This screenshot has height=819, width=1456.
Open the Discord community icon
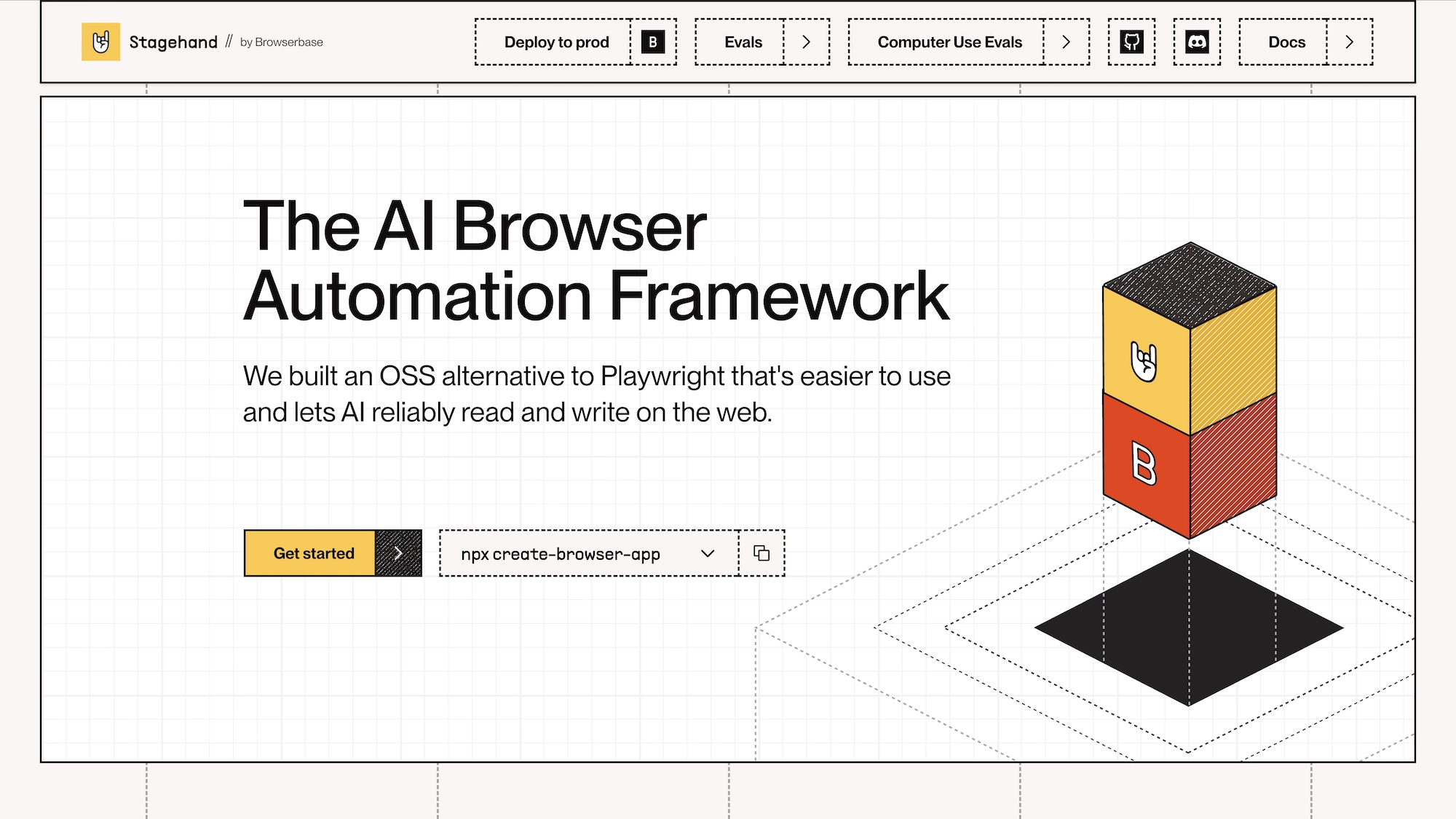[x=1197, y=42]
